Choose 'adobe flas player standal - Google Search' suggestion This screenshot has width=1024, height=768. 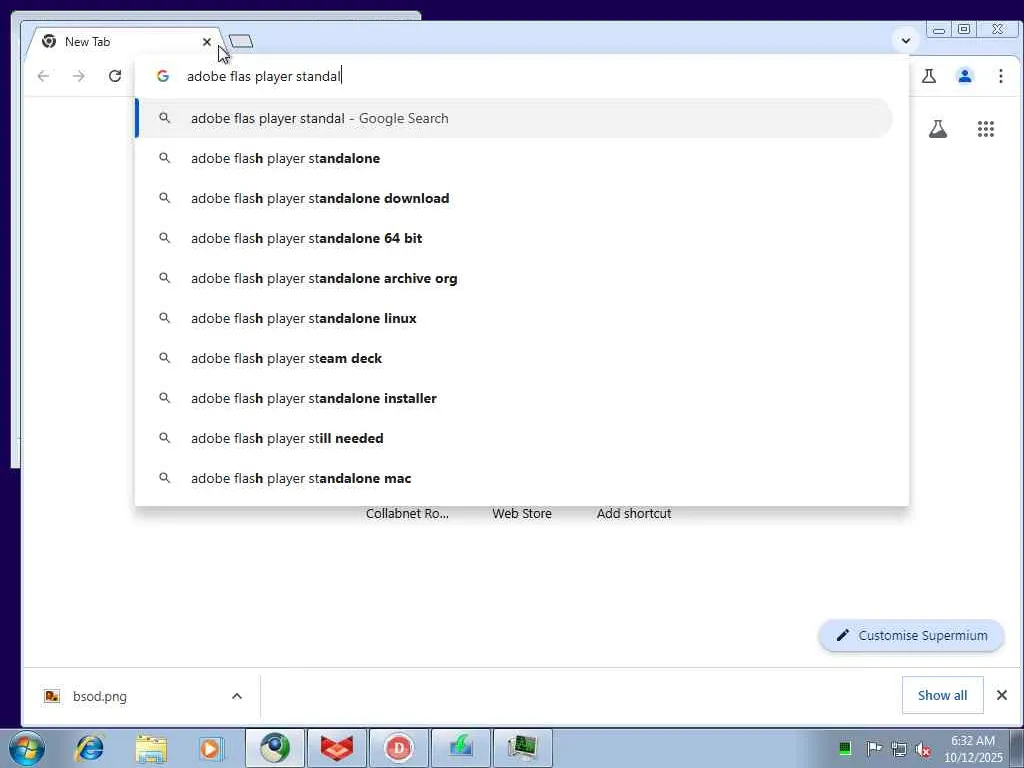pyautogui.click(x=513, y=118)
